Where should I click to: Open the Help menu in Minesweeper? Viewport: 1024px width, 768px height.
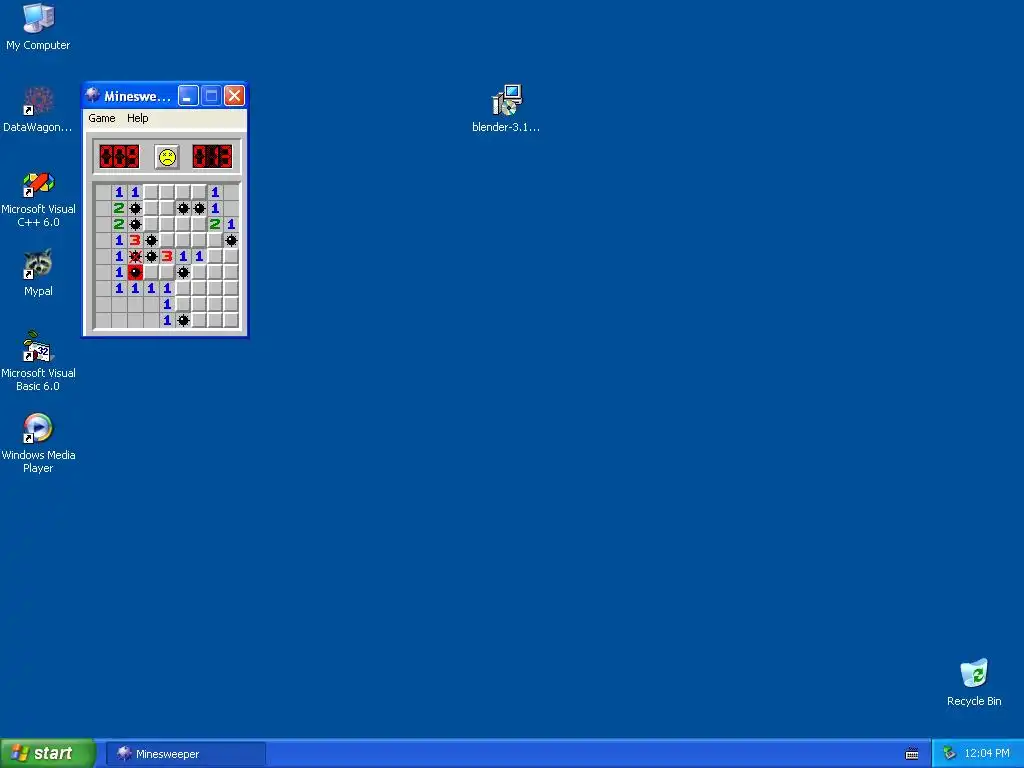point(137,118)
